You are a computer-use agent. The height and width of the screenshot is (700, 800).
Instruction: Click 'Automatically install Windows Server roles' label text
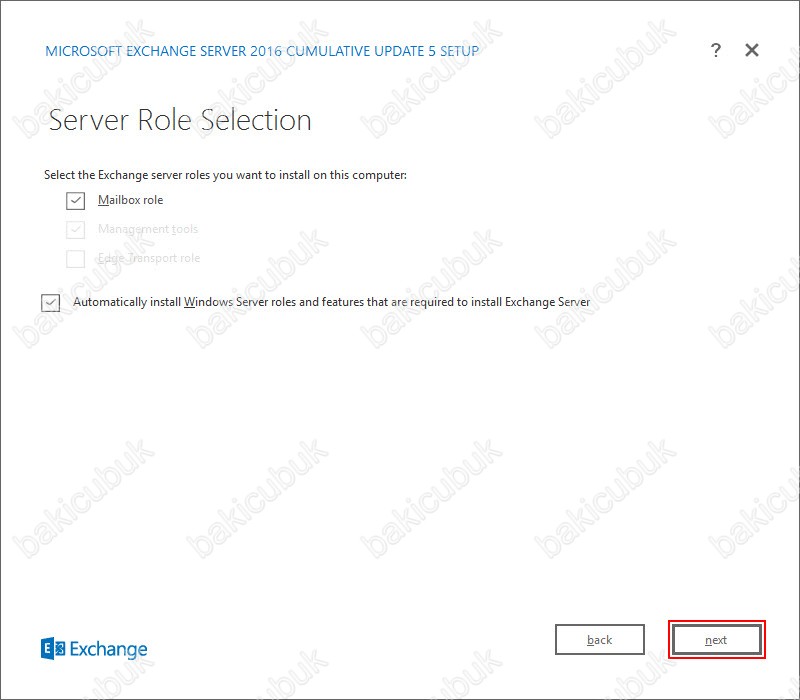[332, 302]
